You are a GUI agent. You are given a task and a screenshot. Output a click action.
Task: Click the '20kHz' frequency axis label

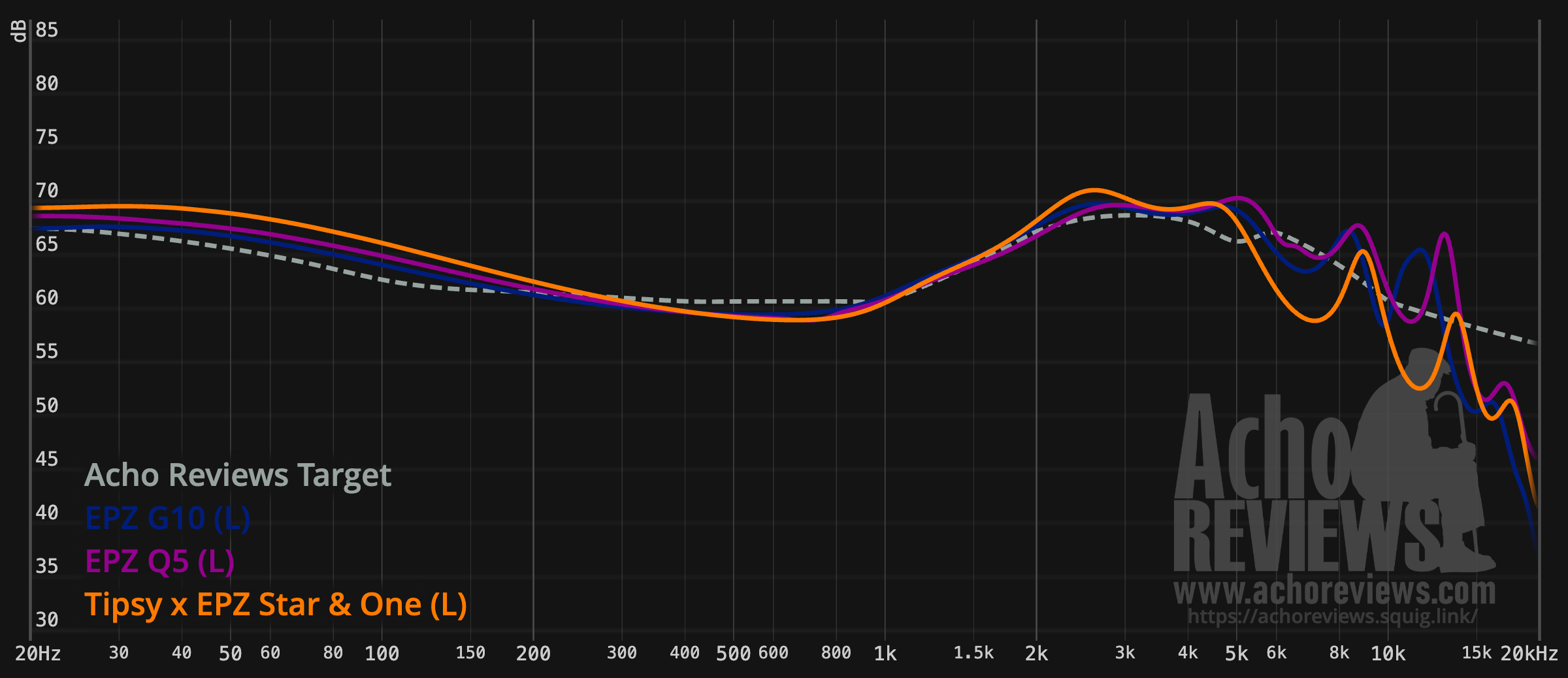(x=1529, y=653)
